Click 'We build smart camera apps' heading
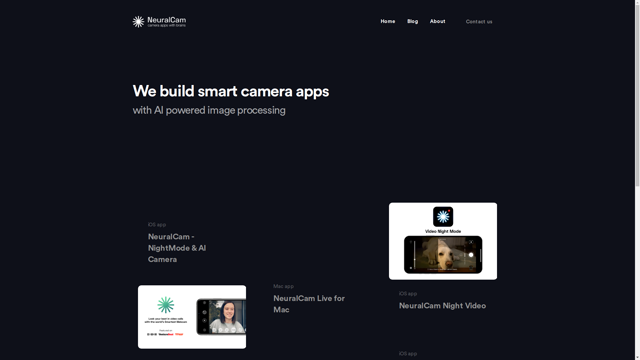640x360 pixels. click(231, 91)
